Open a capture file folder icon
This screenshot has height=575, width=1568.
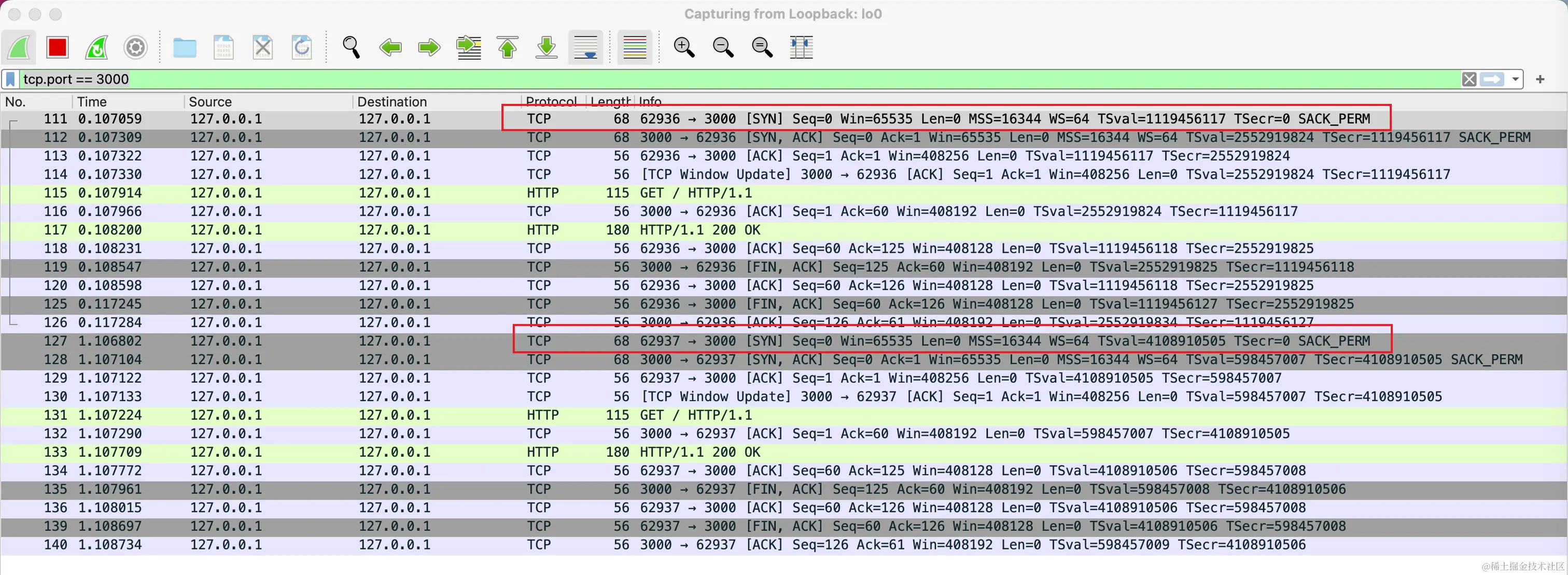coord(185,47)
